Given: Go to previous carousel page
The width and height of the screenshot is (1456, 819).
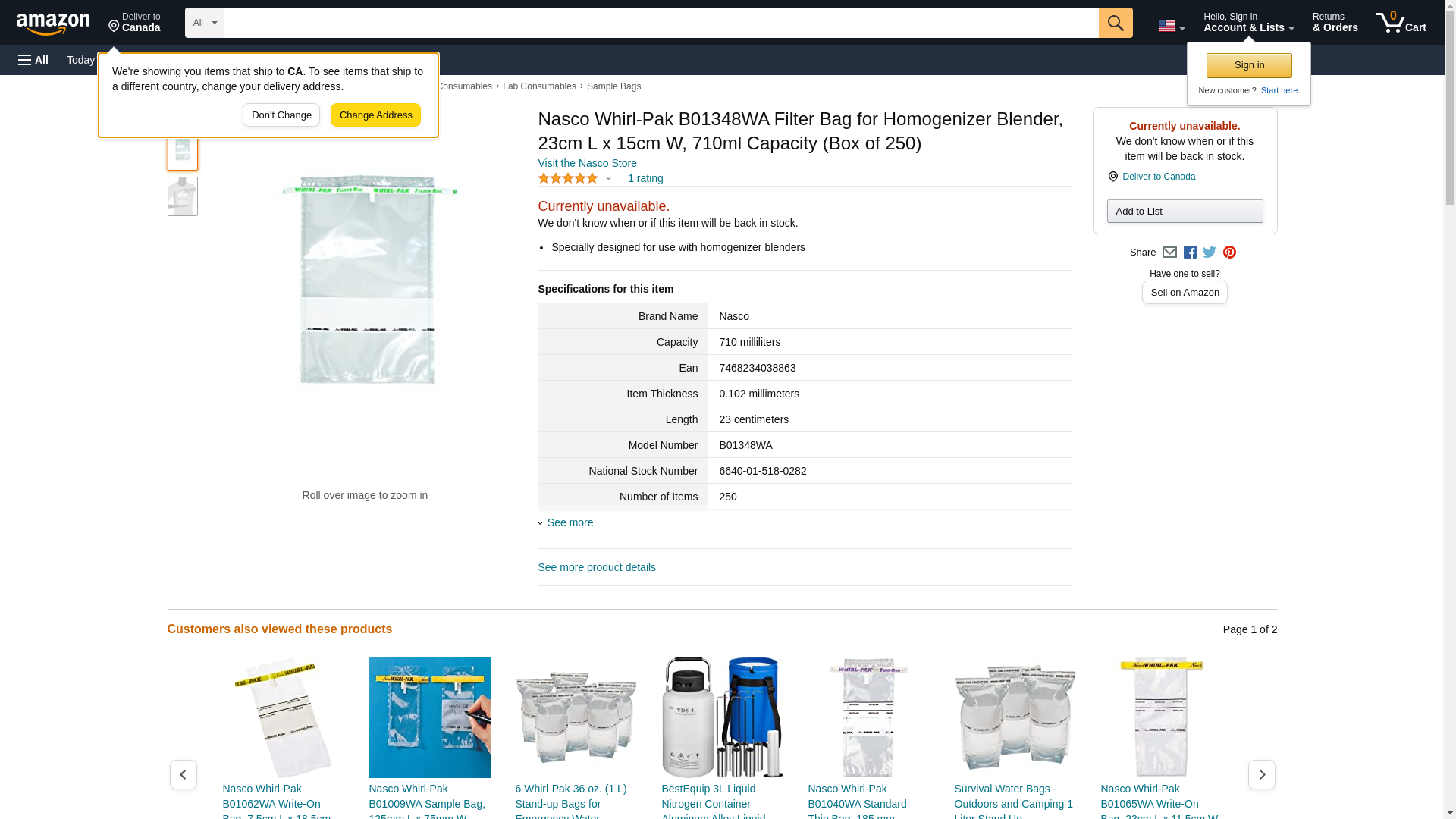Looking at the screenshot, I should [x=183, y=774].
